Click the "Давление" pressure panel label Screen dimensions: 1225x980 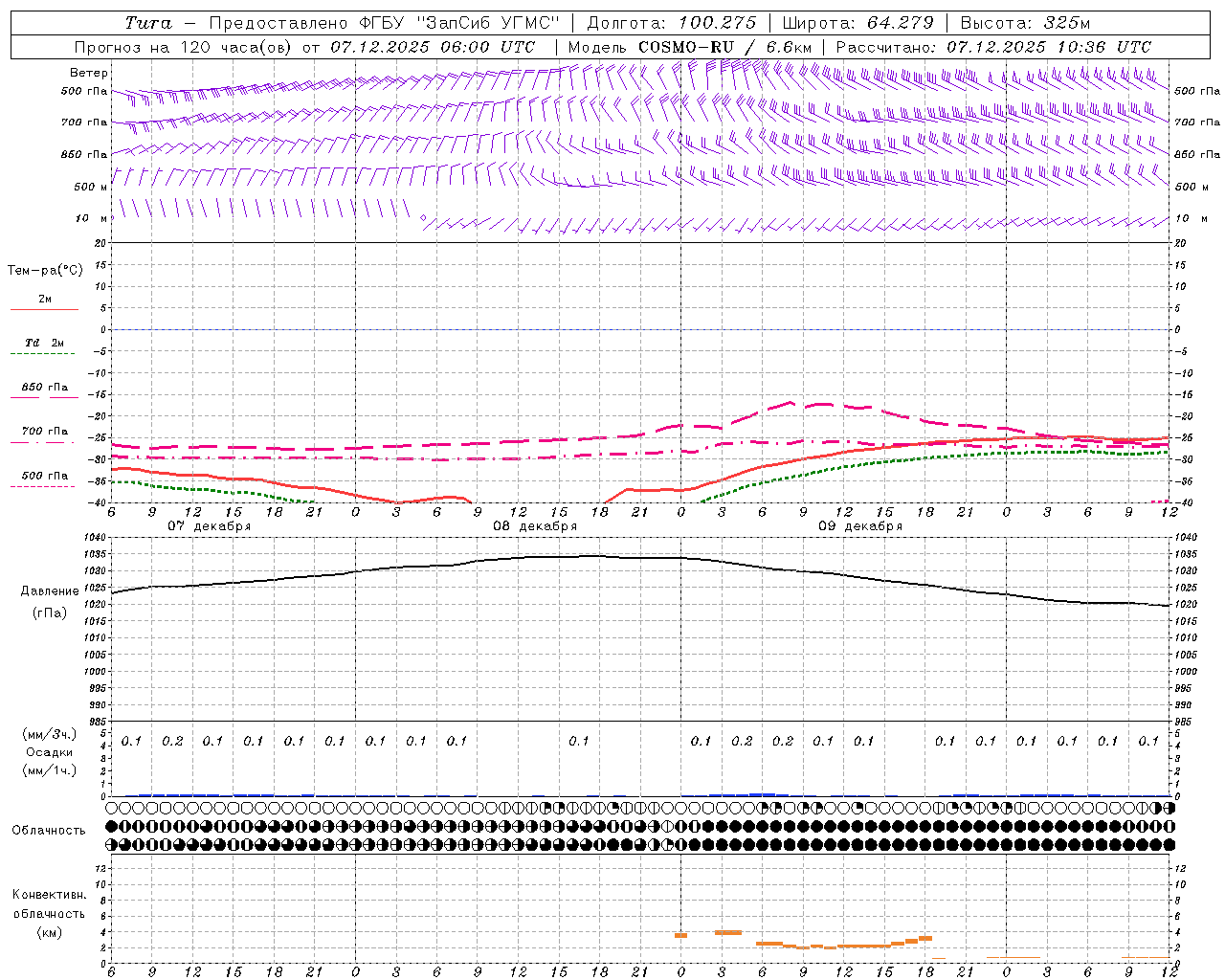click(x=50, y=591)
